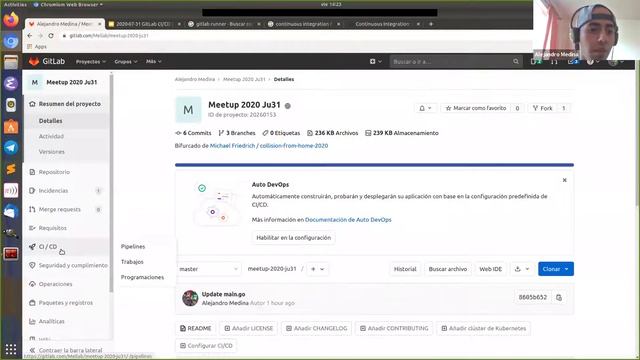Open Paquetes y registros section
The image size is (640, 360).
[65, 303]
